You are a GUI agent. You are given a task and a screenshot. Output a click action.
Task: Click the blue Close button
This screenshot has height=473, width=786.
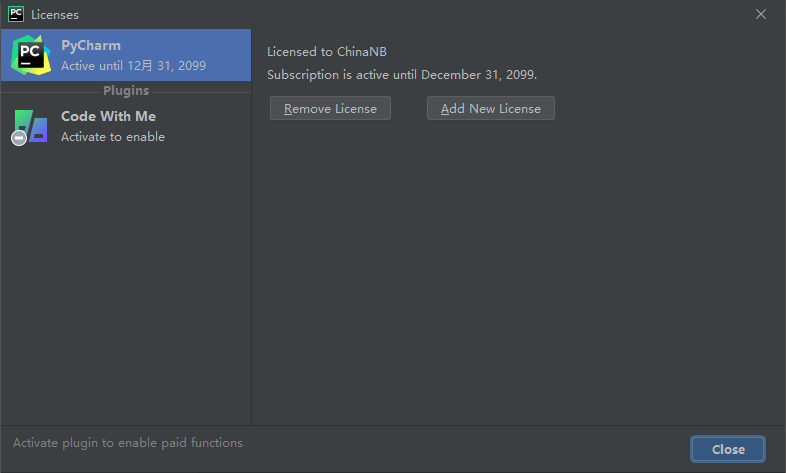coord(728,449)
